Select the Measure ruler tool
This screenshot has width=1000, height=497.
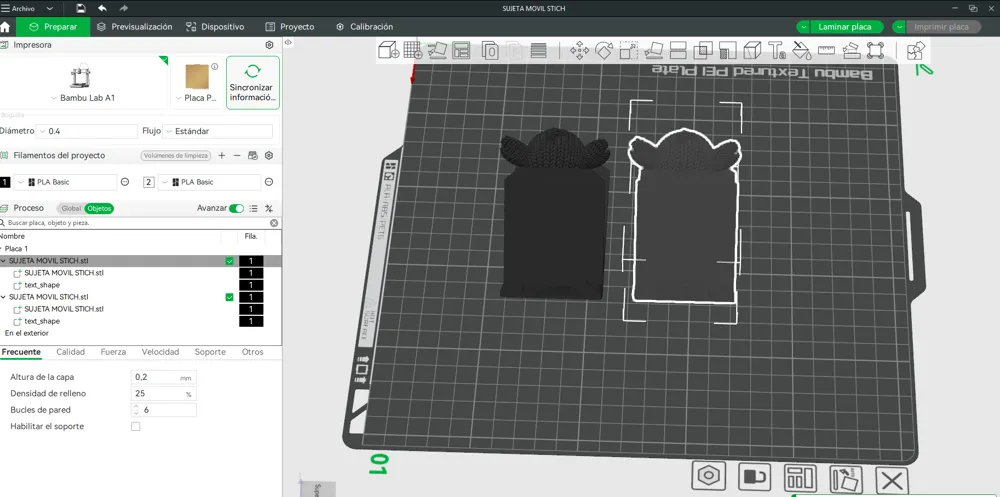click(x=827, y=50)
